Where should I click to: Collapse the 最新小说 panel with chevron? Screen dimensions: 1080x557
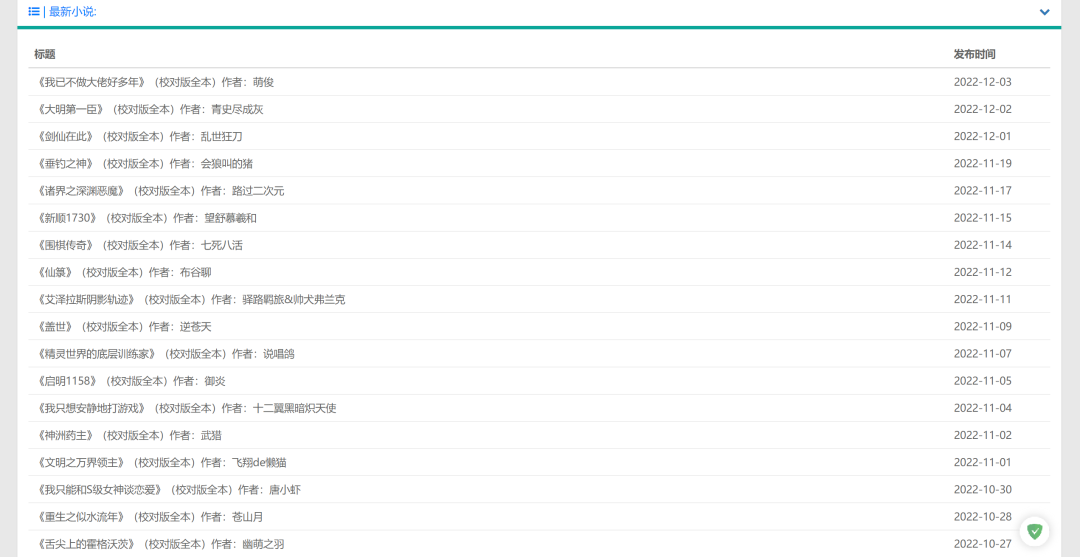[1044, 12]
